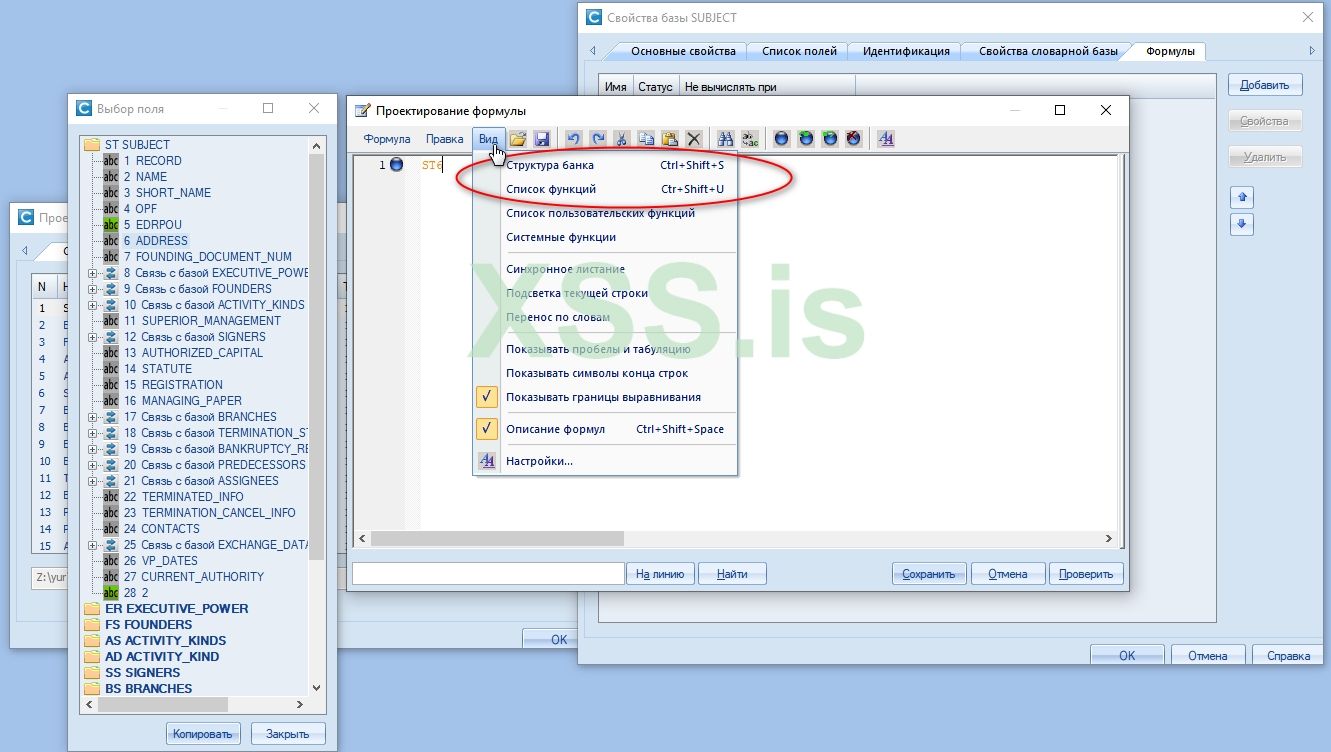Expand the FOUNDERS relation node (row 9)

pos(93,289)
